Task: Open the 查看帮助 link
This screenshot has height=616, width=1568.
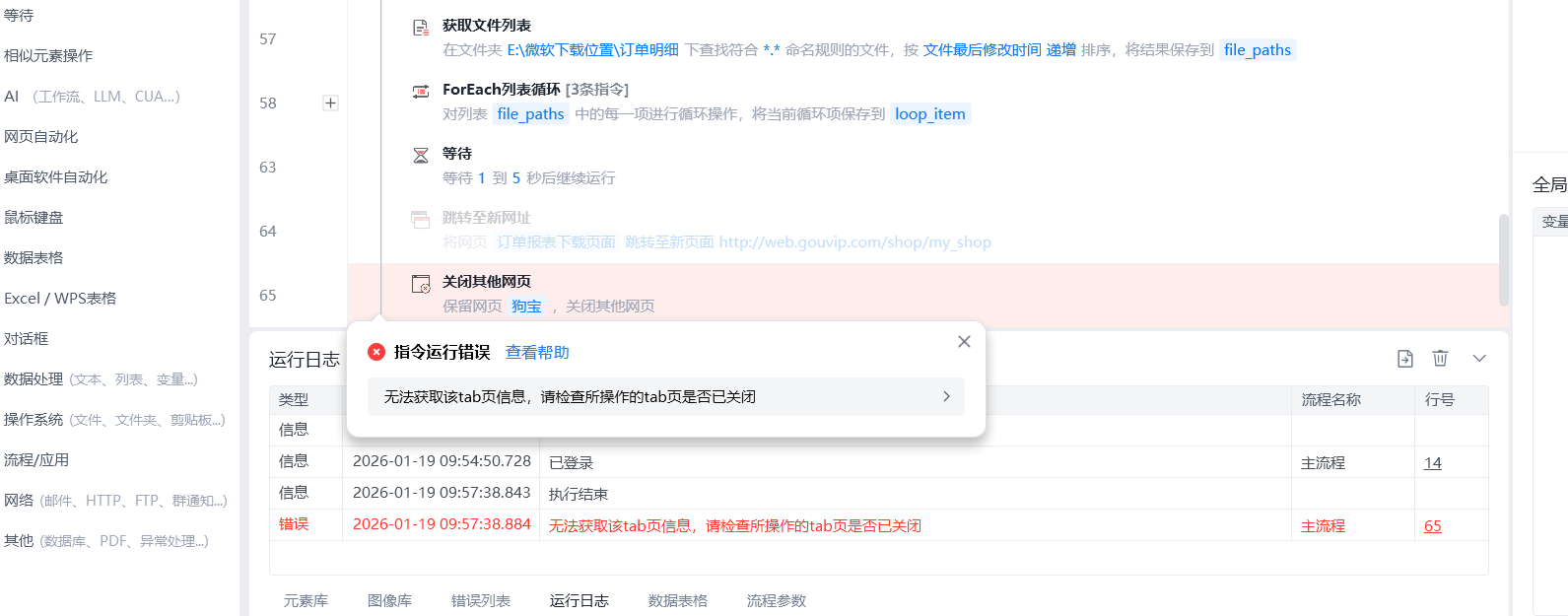Action: 537,353
